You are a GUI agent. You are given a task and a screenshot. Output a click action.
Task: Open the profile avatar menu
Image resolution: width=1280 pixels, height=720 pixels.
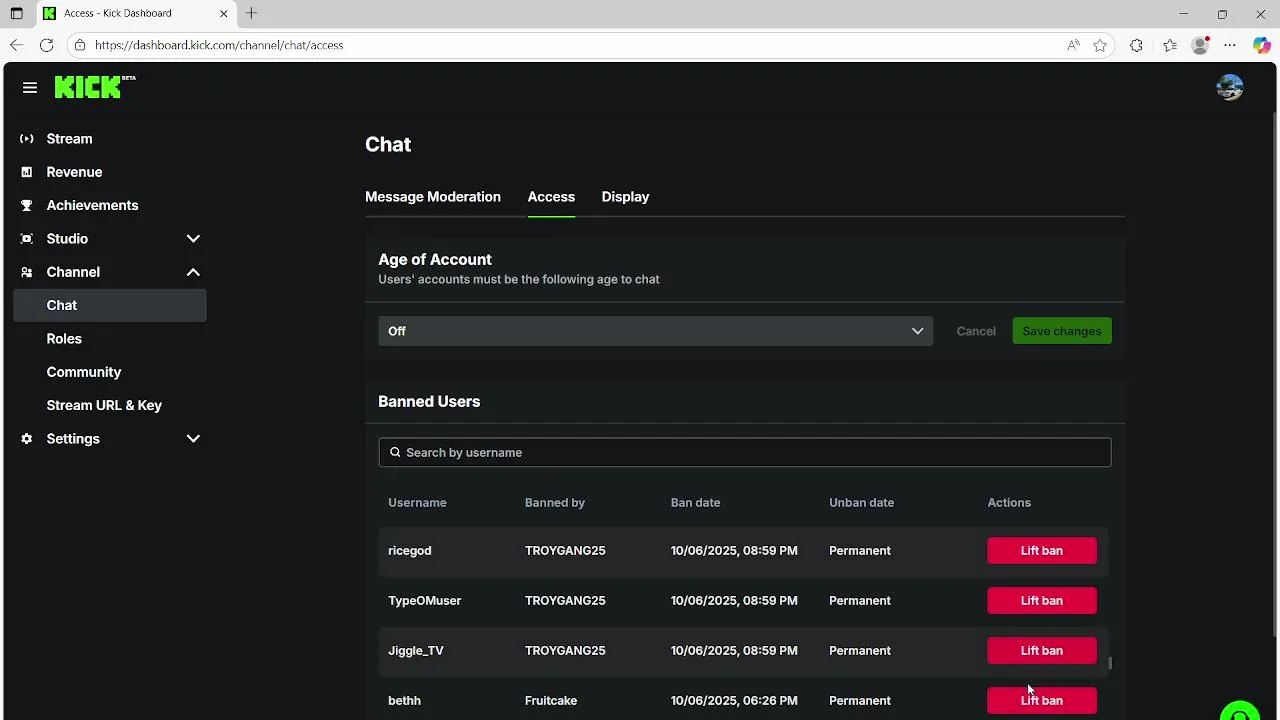point(1229,88)
